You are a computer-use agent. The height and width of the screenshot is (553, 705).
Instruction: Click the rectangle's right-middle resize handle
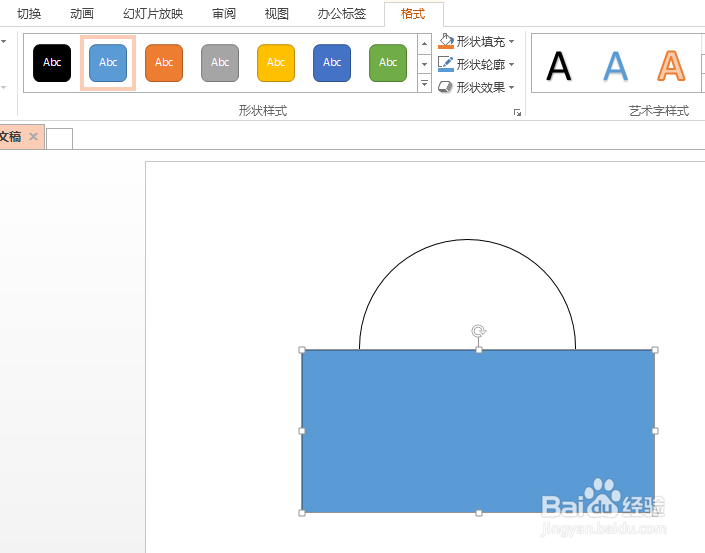(655, 431)
